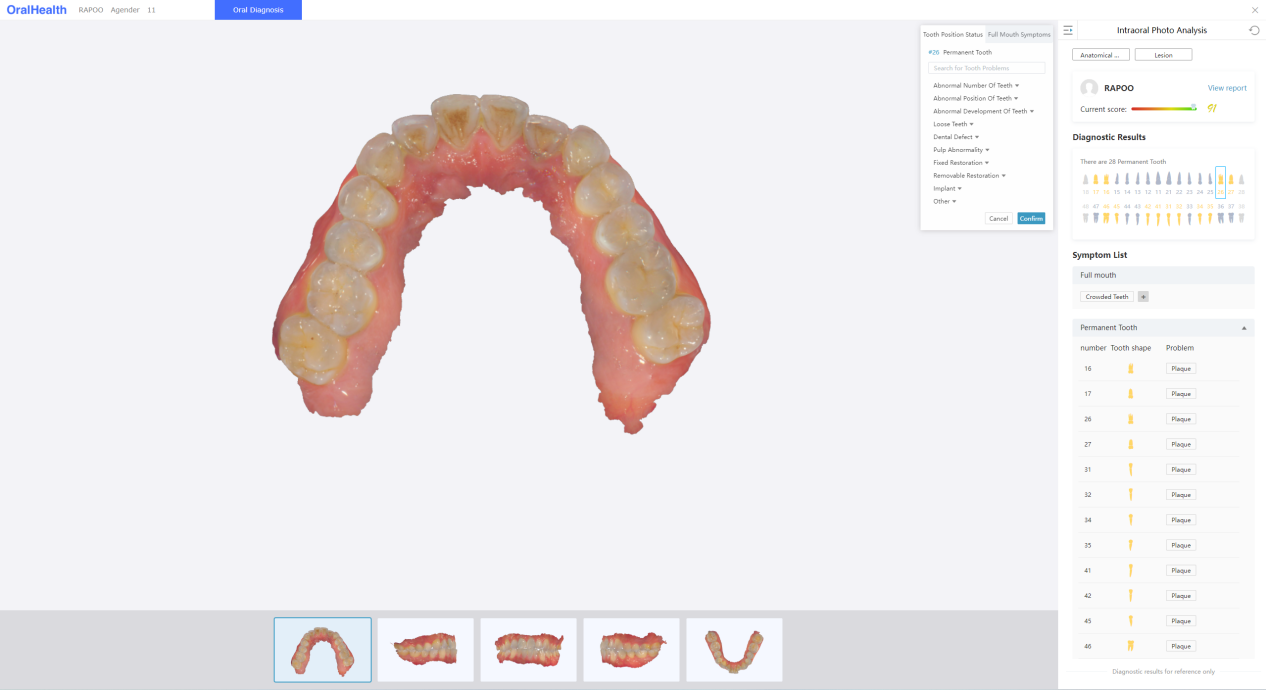1266x690 pixels.
Task: Select the second thumbnail side view
Action: [x=426, y=650]
